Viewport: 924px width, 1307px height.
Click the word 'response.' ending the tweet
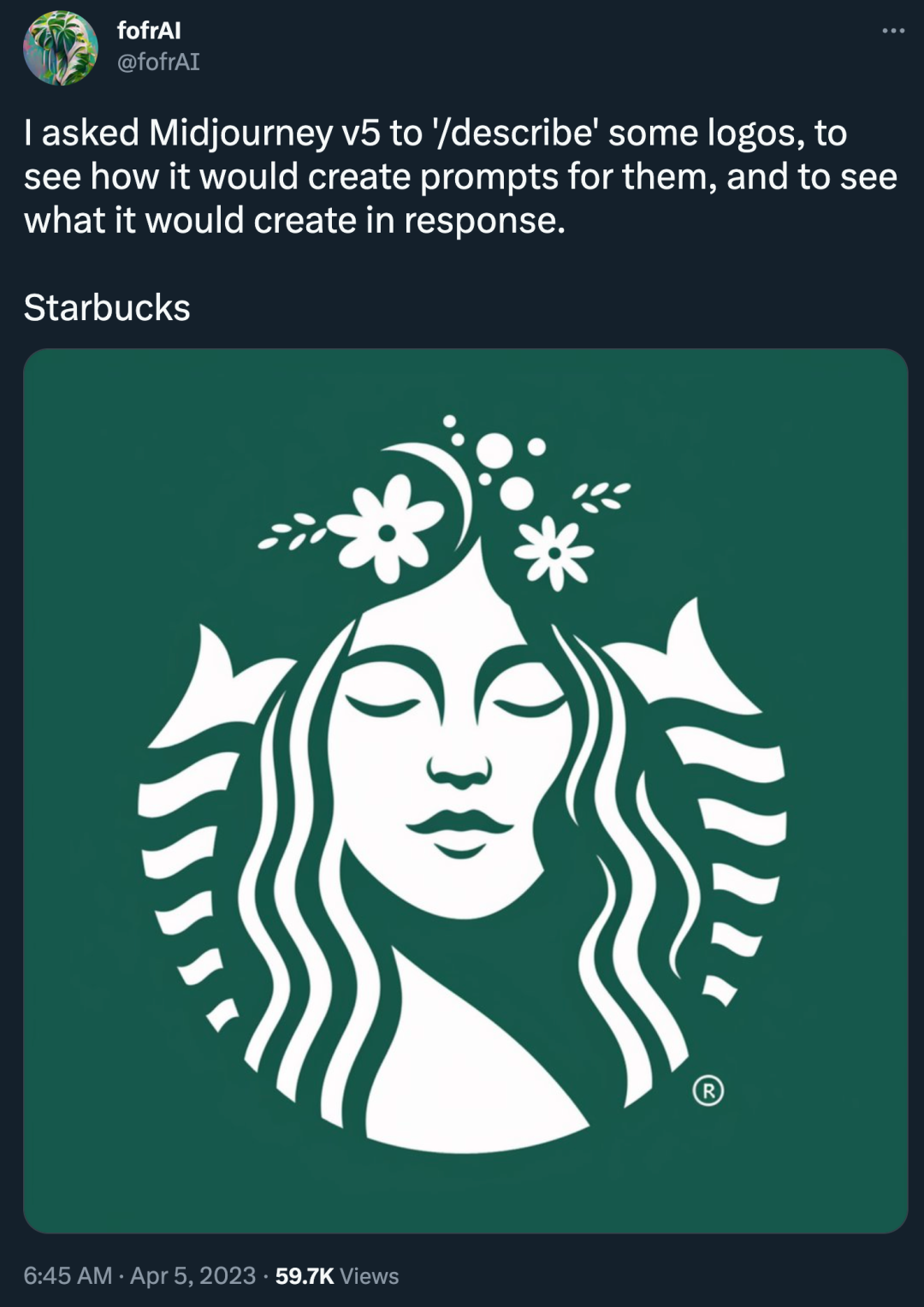484,221
